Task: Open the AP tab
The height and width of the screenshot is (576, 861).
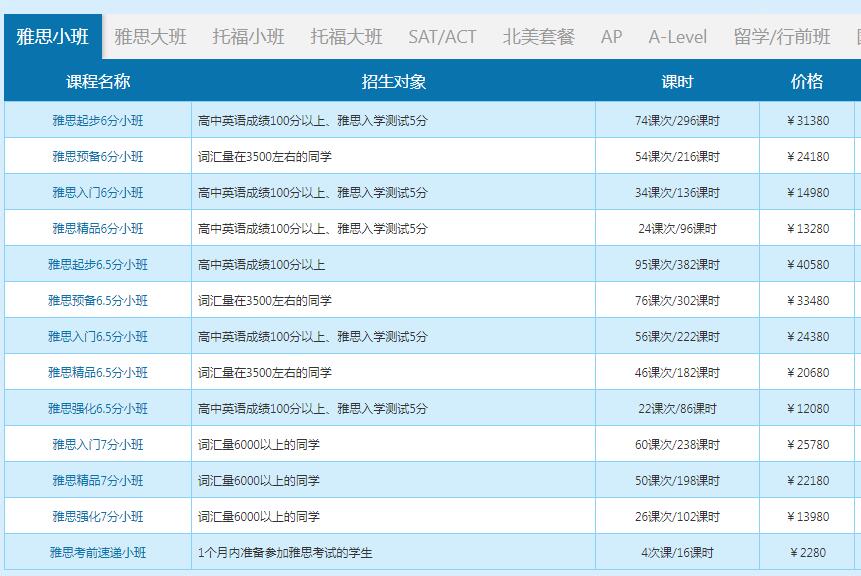Action: pos(611,37)
